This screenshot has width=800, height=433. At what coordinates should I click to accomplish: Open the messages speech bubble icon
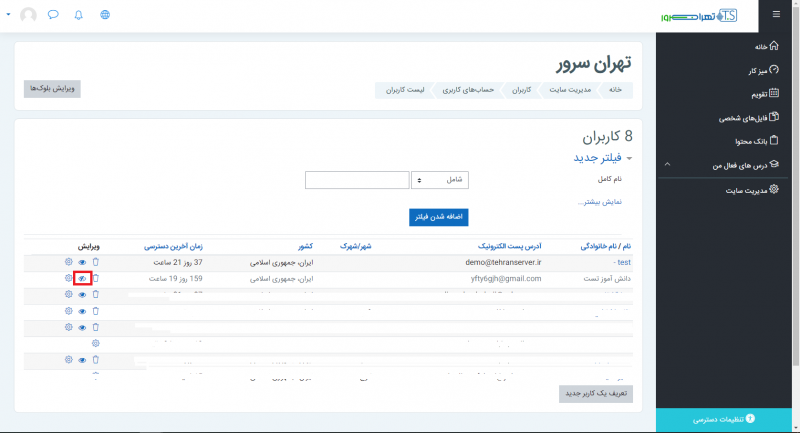[53, 16]
